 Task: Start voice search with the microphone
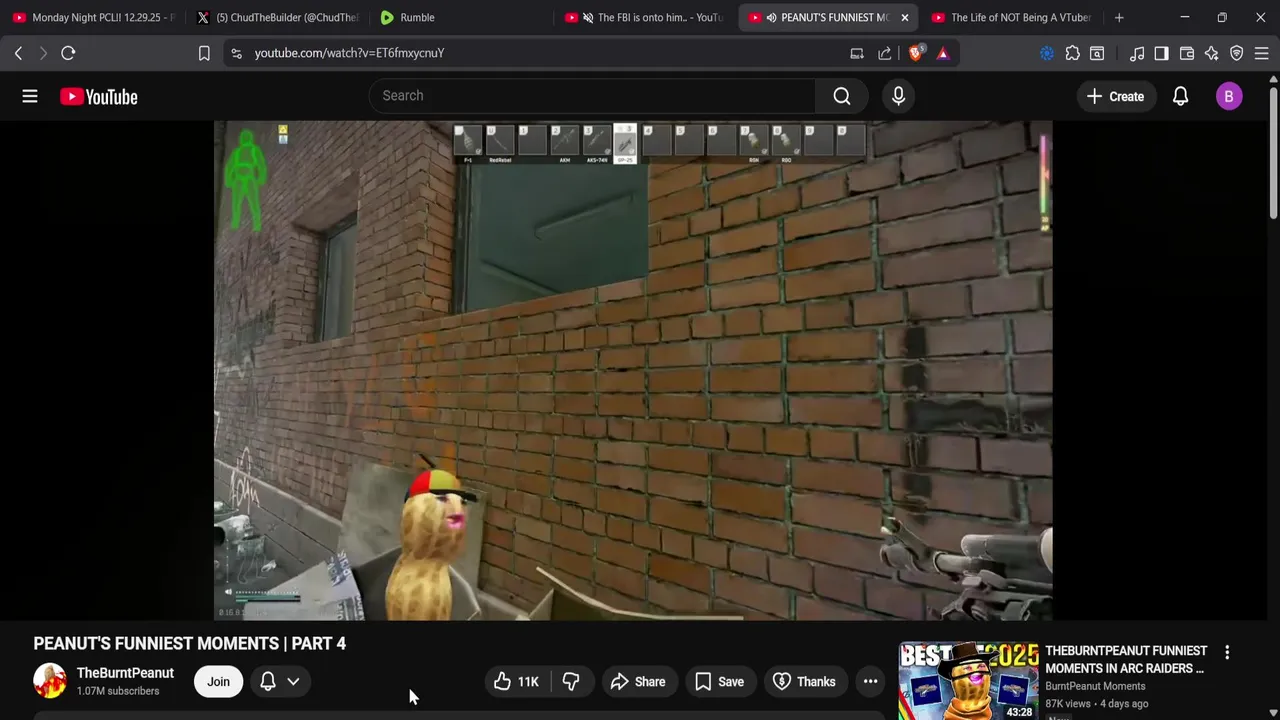click(x=898, y=96)
